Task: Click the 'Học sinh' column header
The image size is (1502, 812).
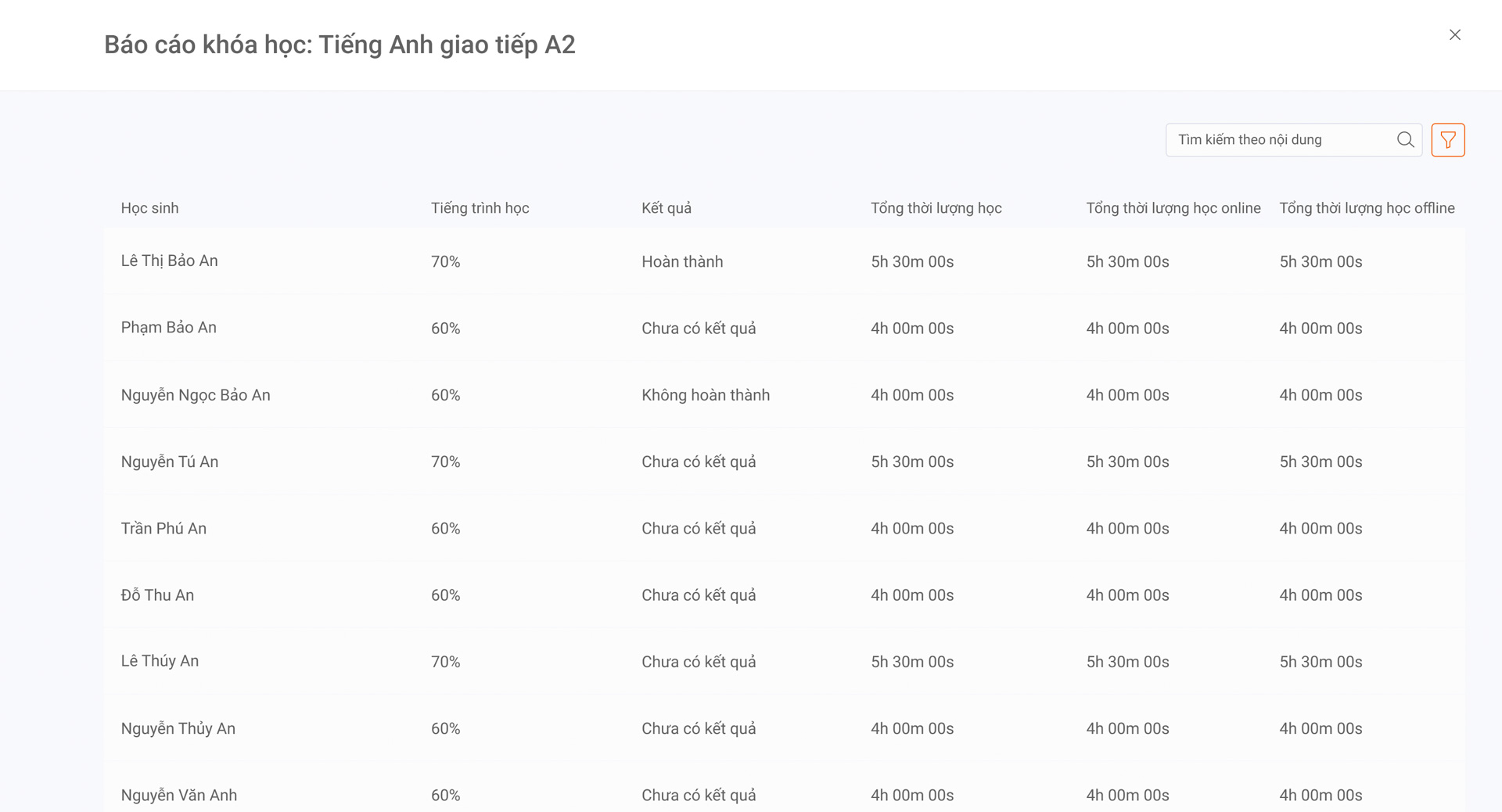Action: (149, 208)
